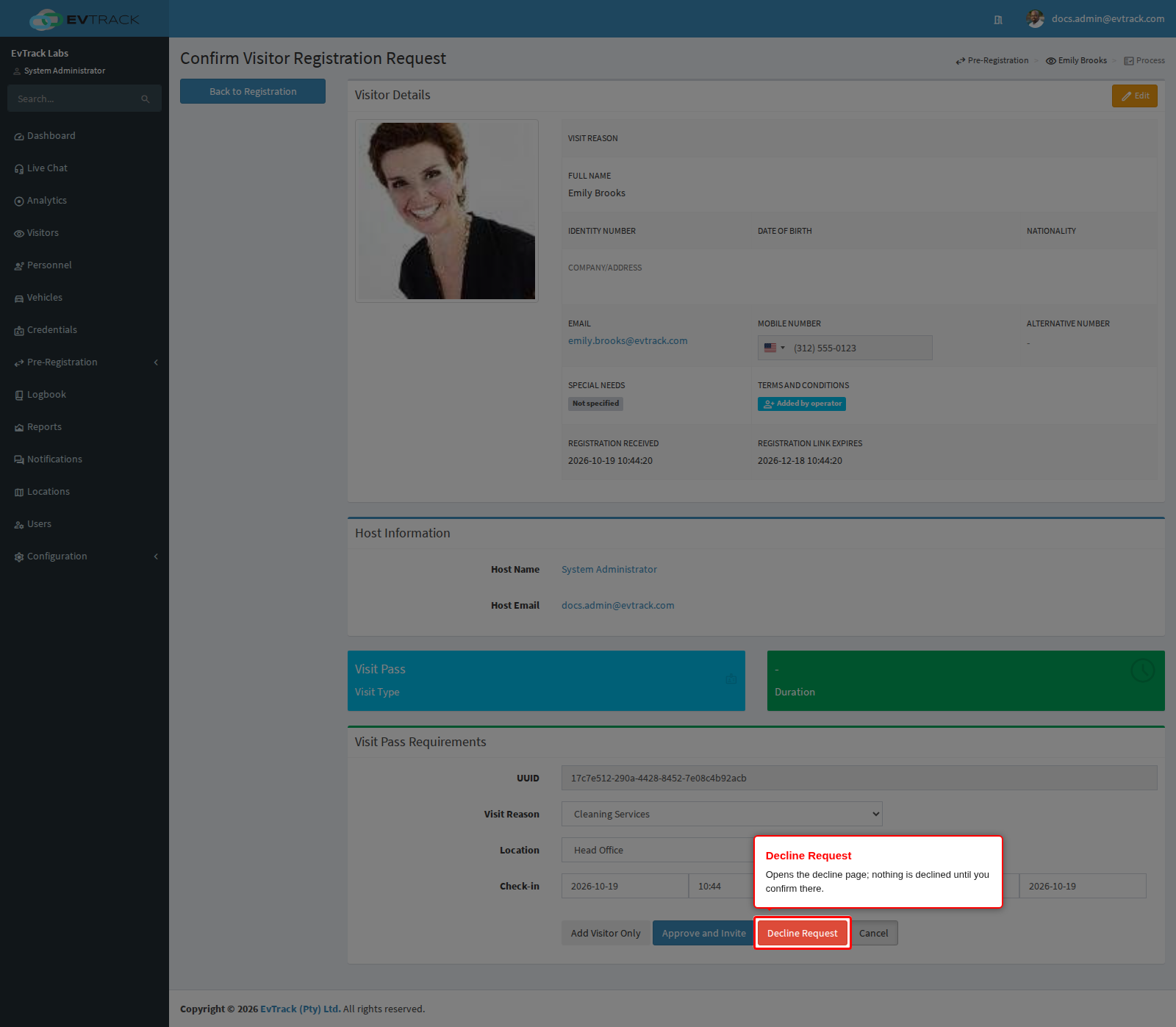The width and height of the screenshot is (1176, 1027).
Task: Click the Host Email docs.admin@evtrack.com link
Action: coord(618,606)
